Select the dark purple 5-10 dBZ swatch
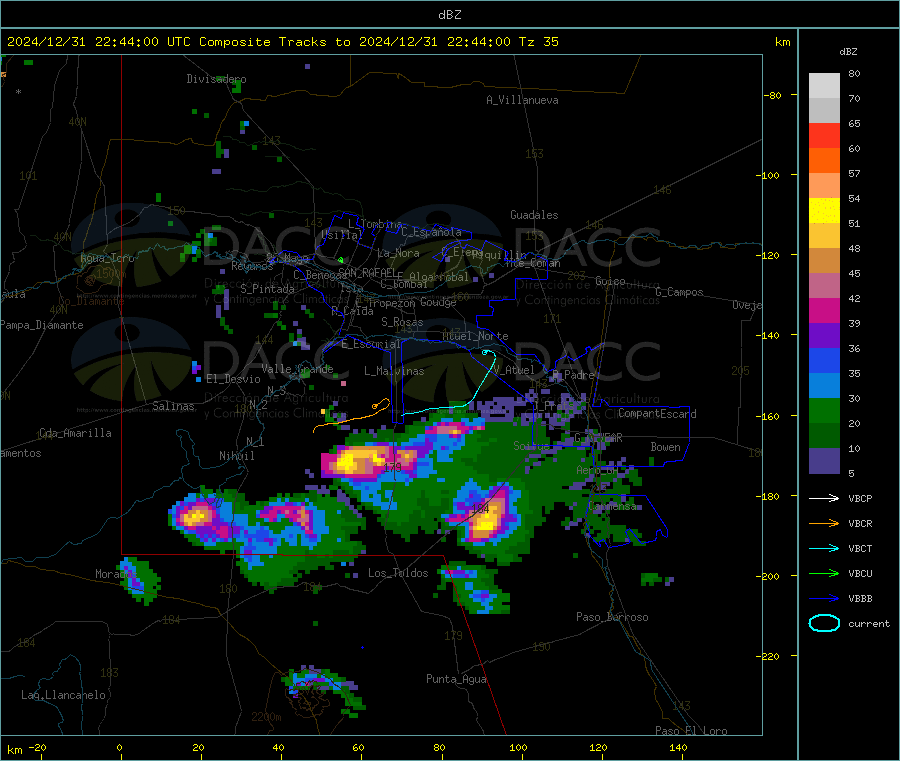900x761 pixels. (824, 461)
